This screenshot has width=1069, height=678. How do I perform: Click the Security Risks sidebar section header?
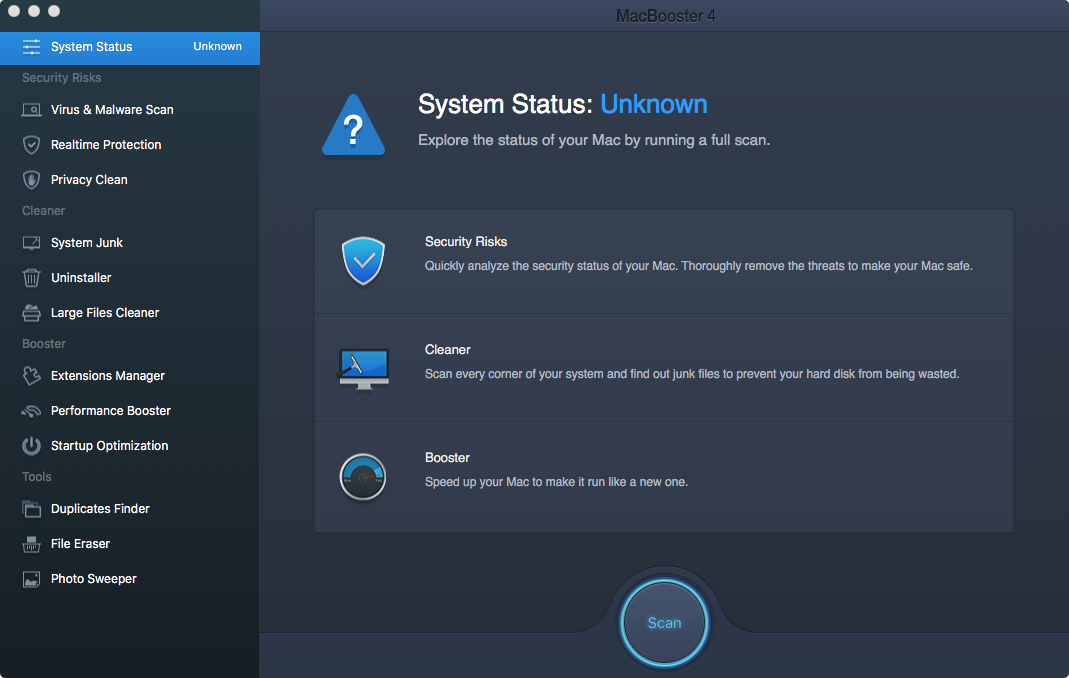coord(61,78)
